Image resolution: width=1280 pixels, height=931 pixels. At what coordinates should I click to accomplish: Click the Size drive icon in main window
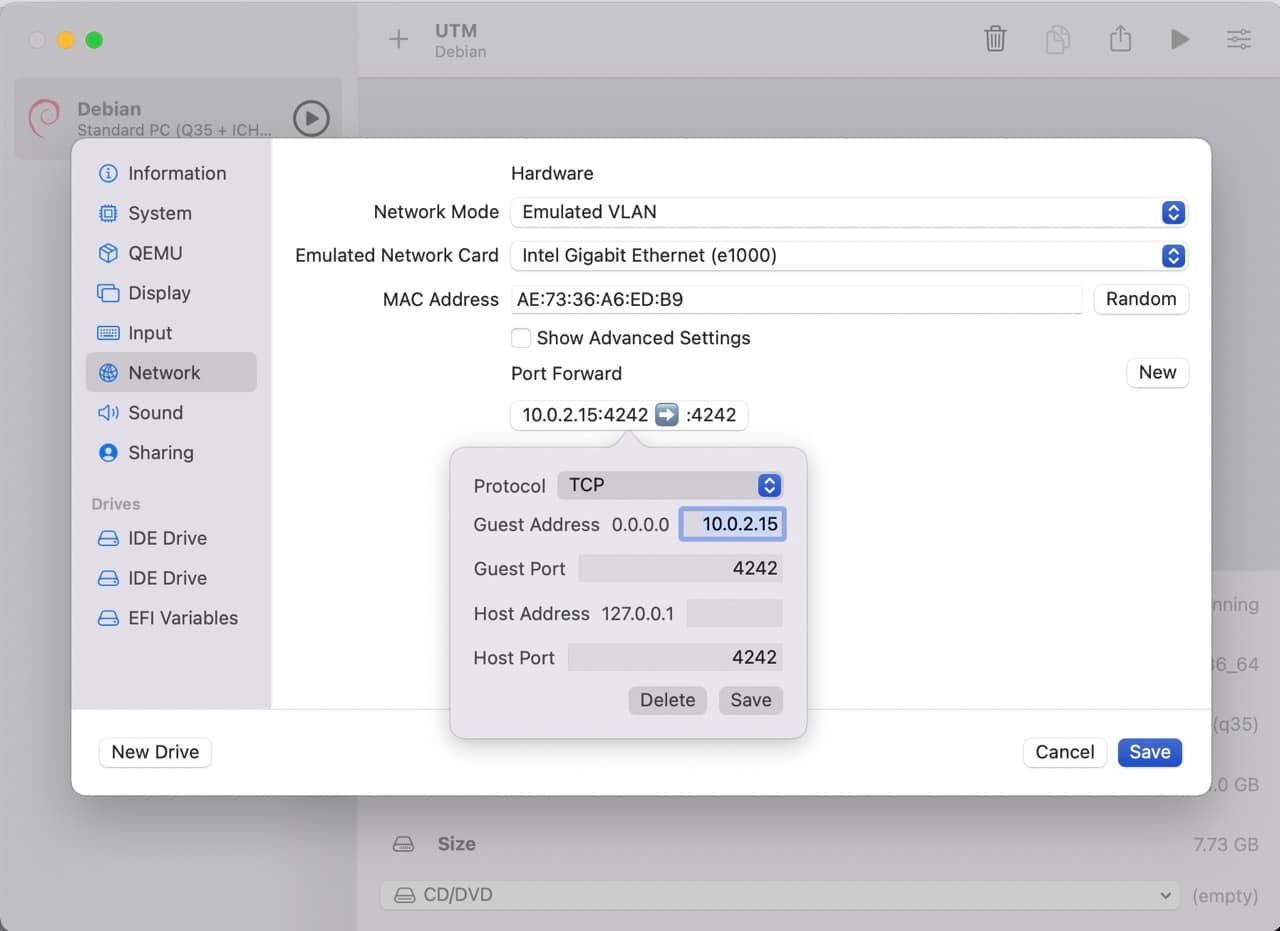[x=403, y=844]
